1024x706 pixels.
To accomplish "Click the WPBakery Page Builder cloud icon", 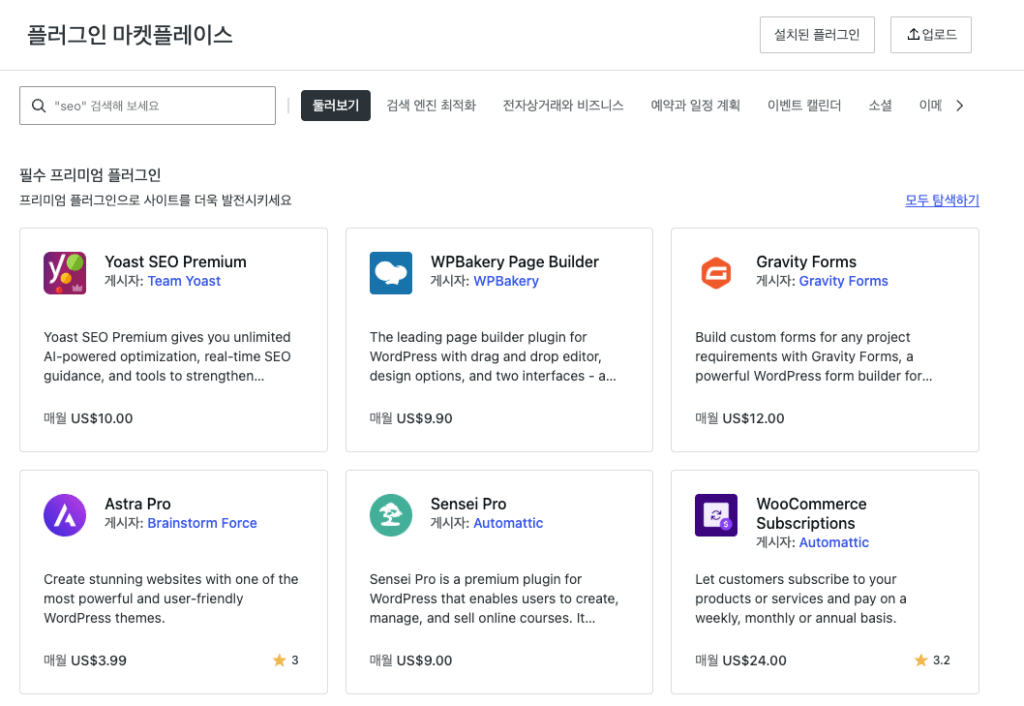I will (x=391, y=273).
